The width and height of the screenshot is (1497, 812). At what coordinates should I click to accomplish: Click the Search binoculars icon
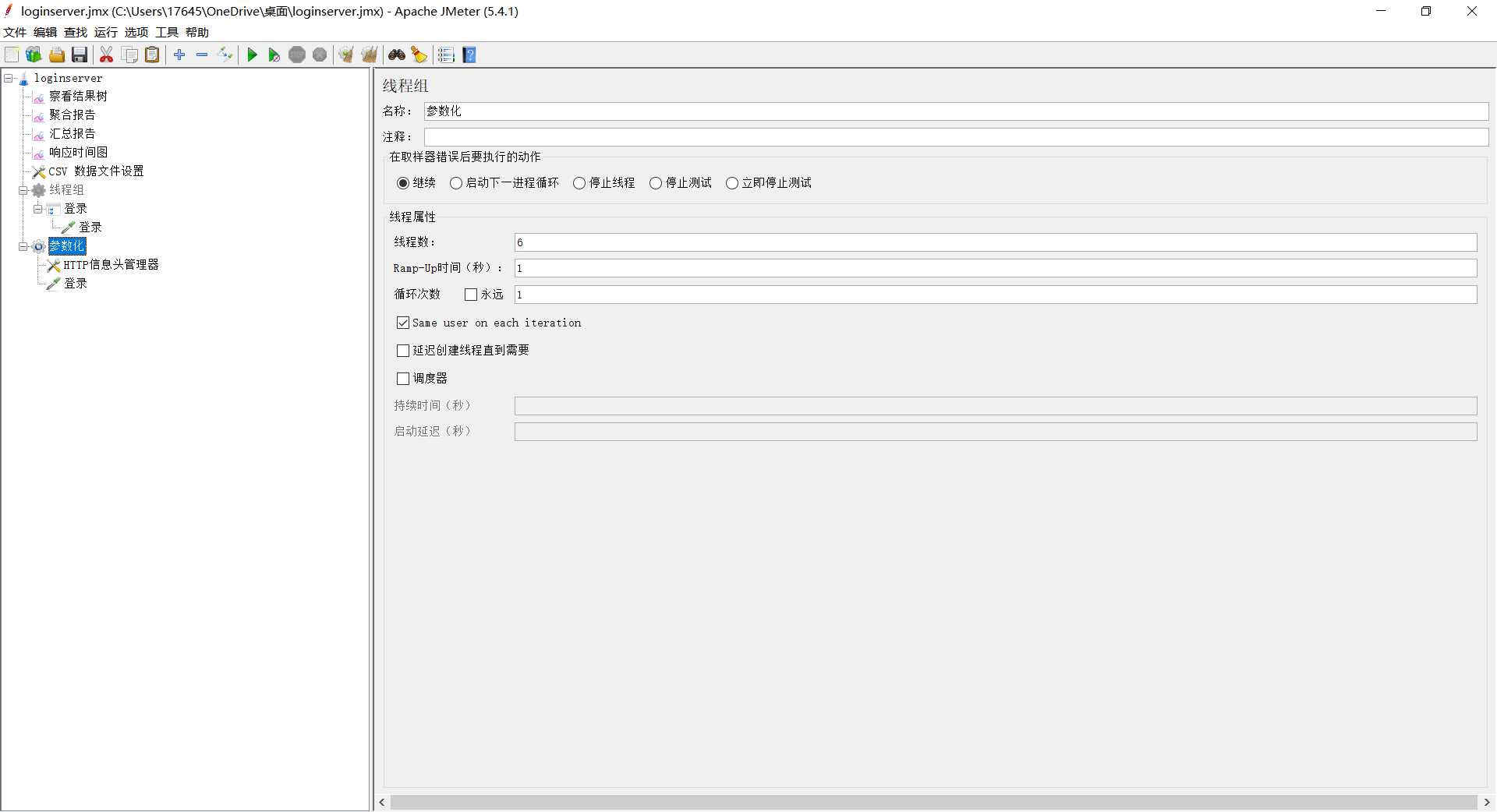[397, 55]
